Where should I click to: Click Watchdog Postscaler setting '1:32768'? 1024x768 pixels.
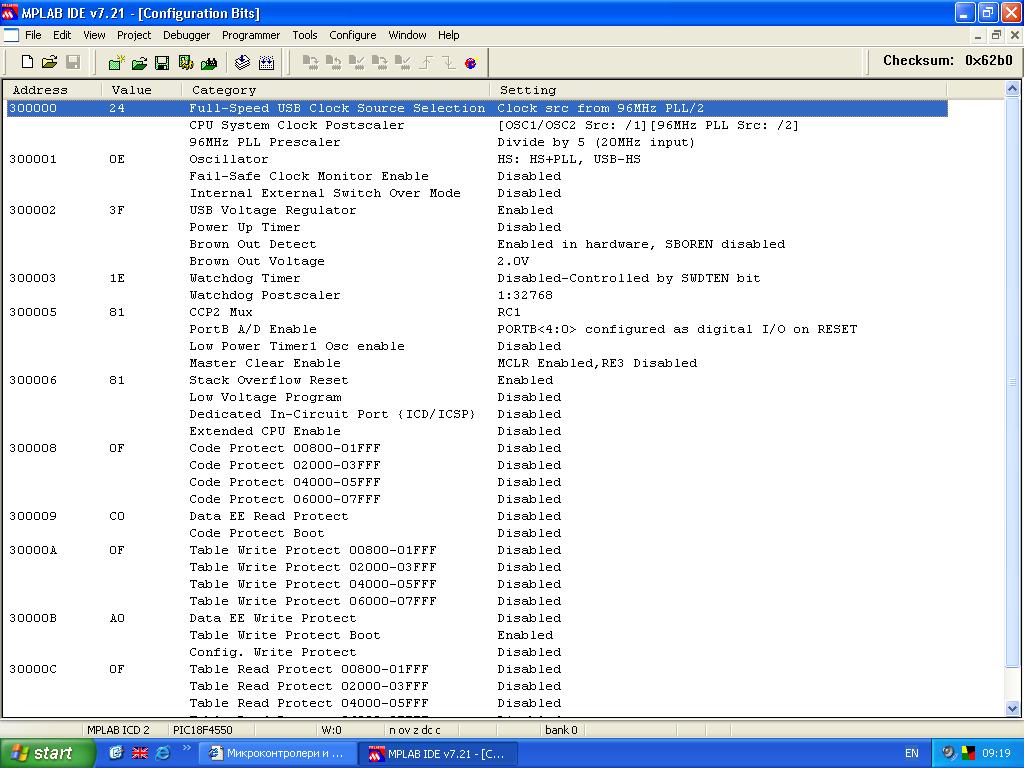click(525, 295)
